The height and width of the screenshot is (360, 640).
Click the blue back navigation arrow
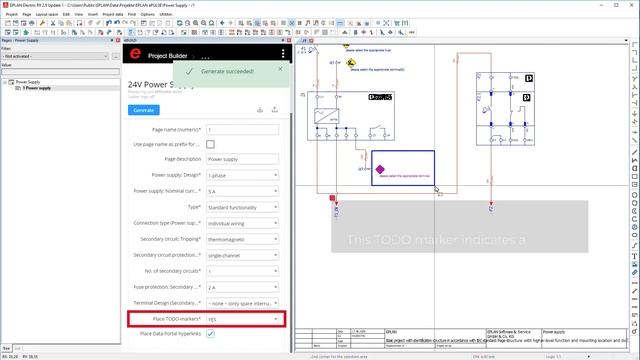coord(222,23)
